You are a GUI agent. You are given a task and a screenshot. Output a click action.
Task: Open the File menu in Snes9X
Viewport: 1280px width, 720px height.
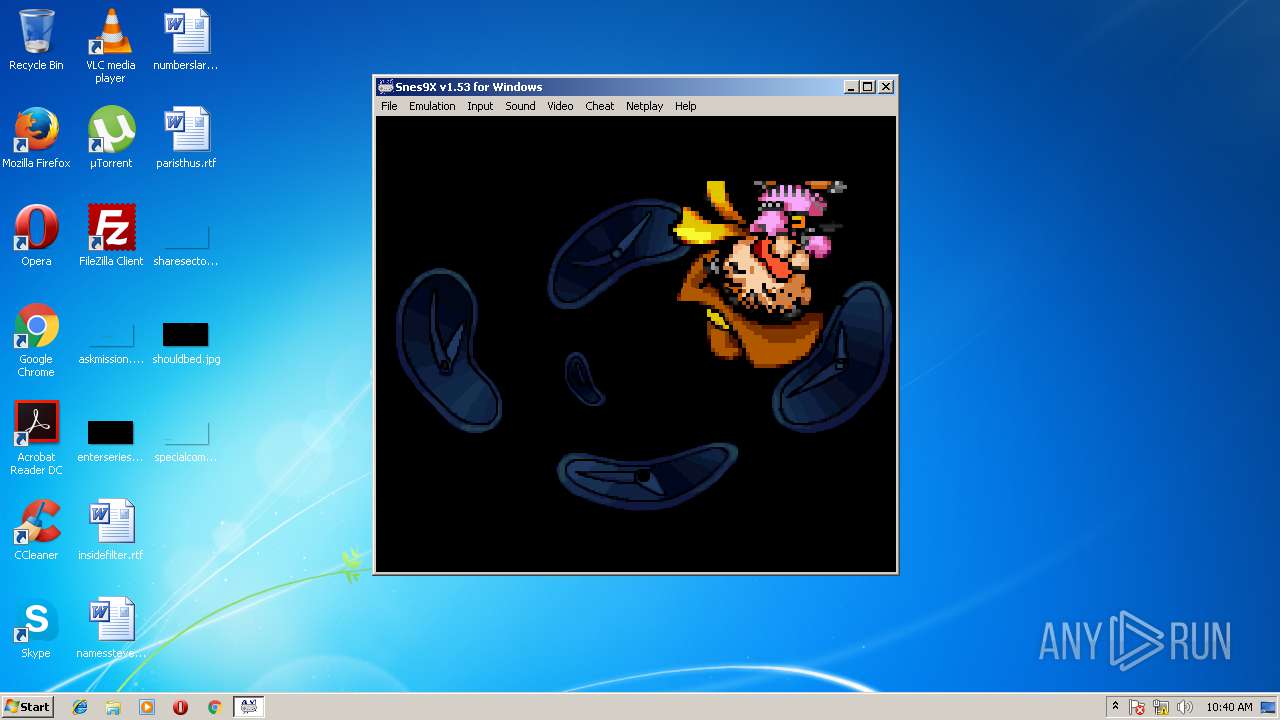[389, 106]
